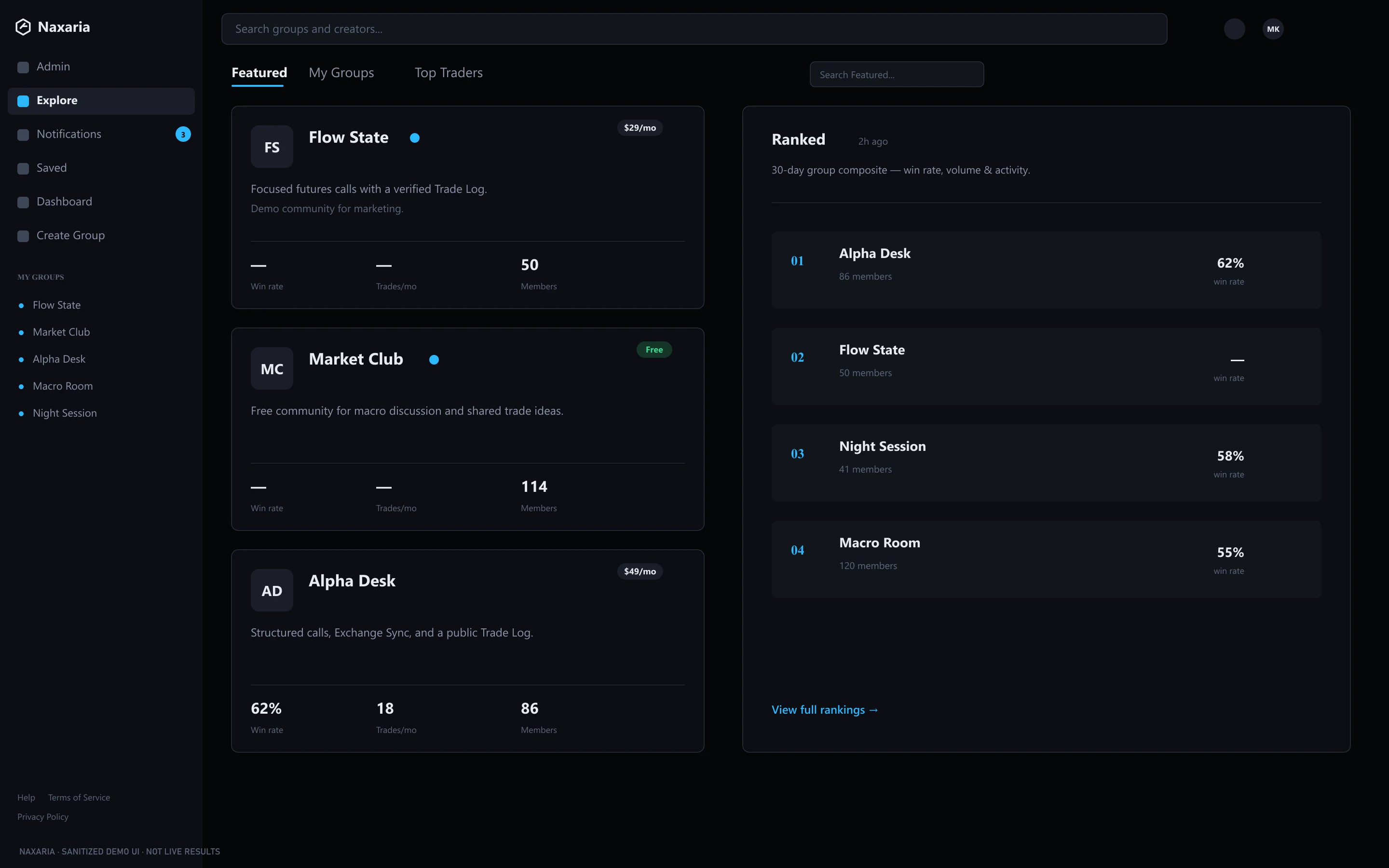Open Macro Room under My Groups
This screenshot has width=1389, height=868.
click(x=63, y=386)
